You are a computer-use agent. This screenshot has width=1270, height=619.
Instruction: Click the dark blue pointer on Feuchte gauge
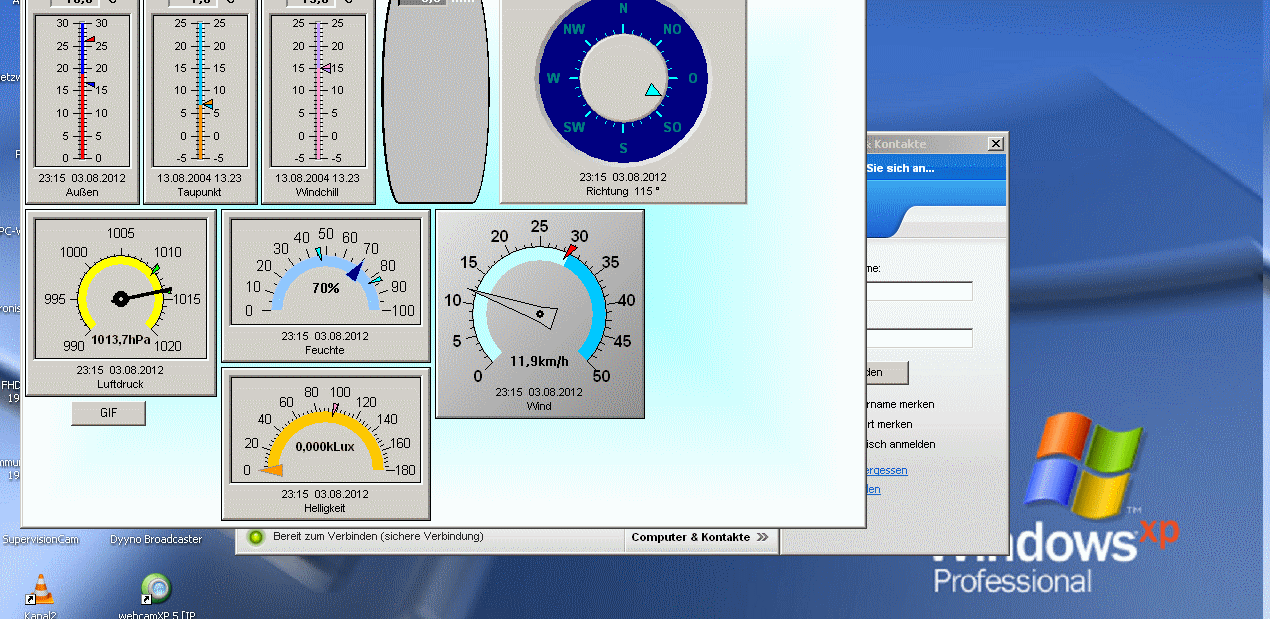[354, 270]
